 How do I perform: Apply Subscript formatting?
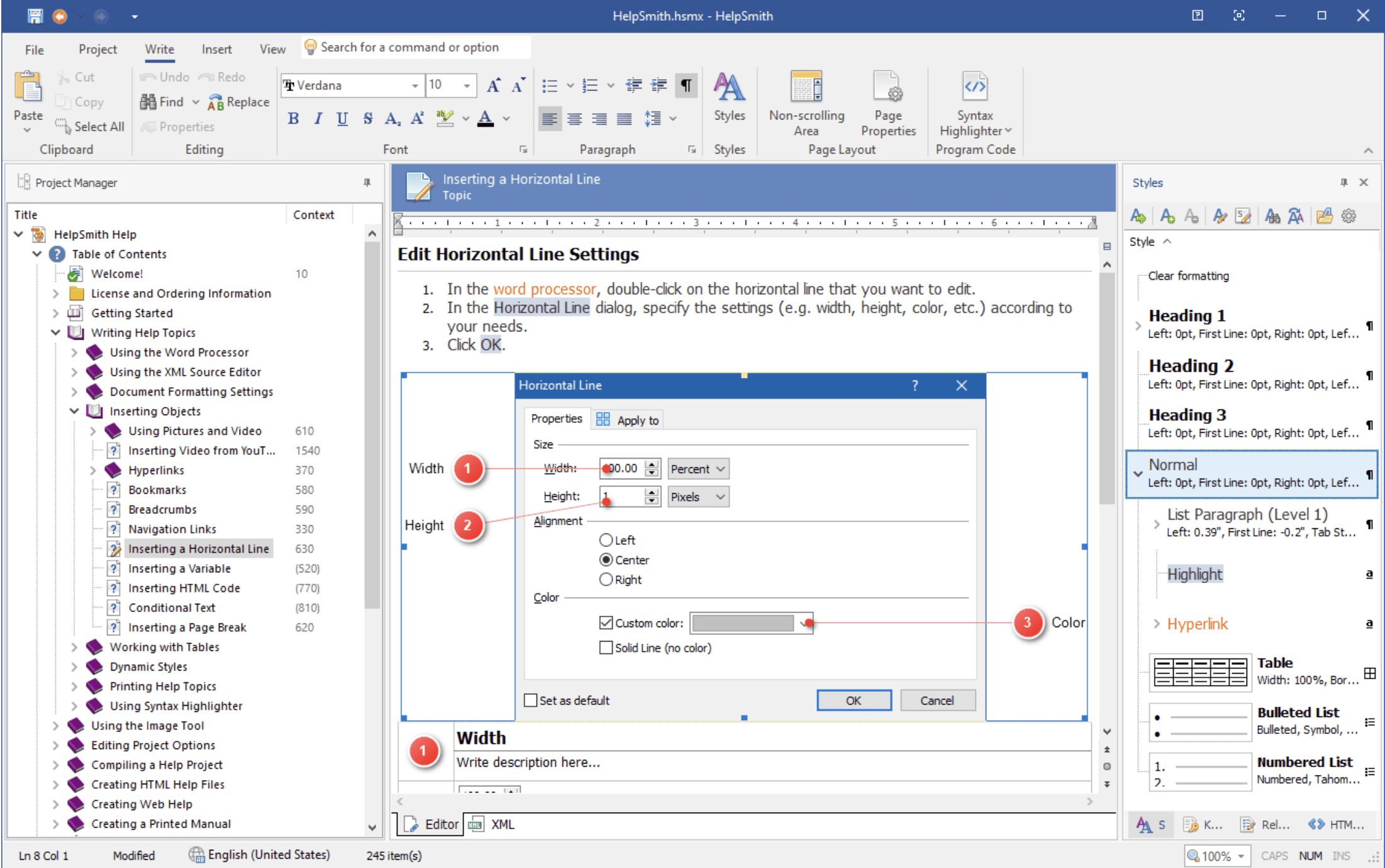coord(392,118)
